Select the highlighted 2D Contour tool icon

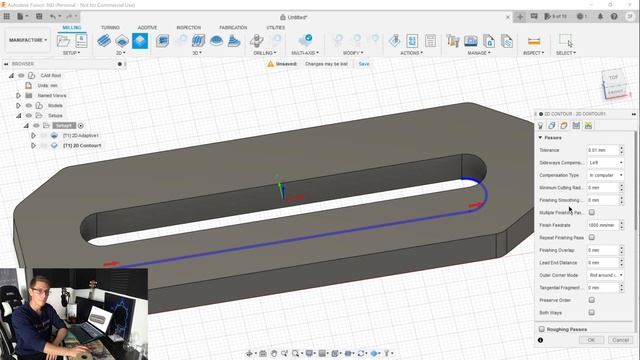tap(140, 41)
